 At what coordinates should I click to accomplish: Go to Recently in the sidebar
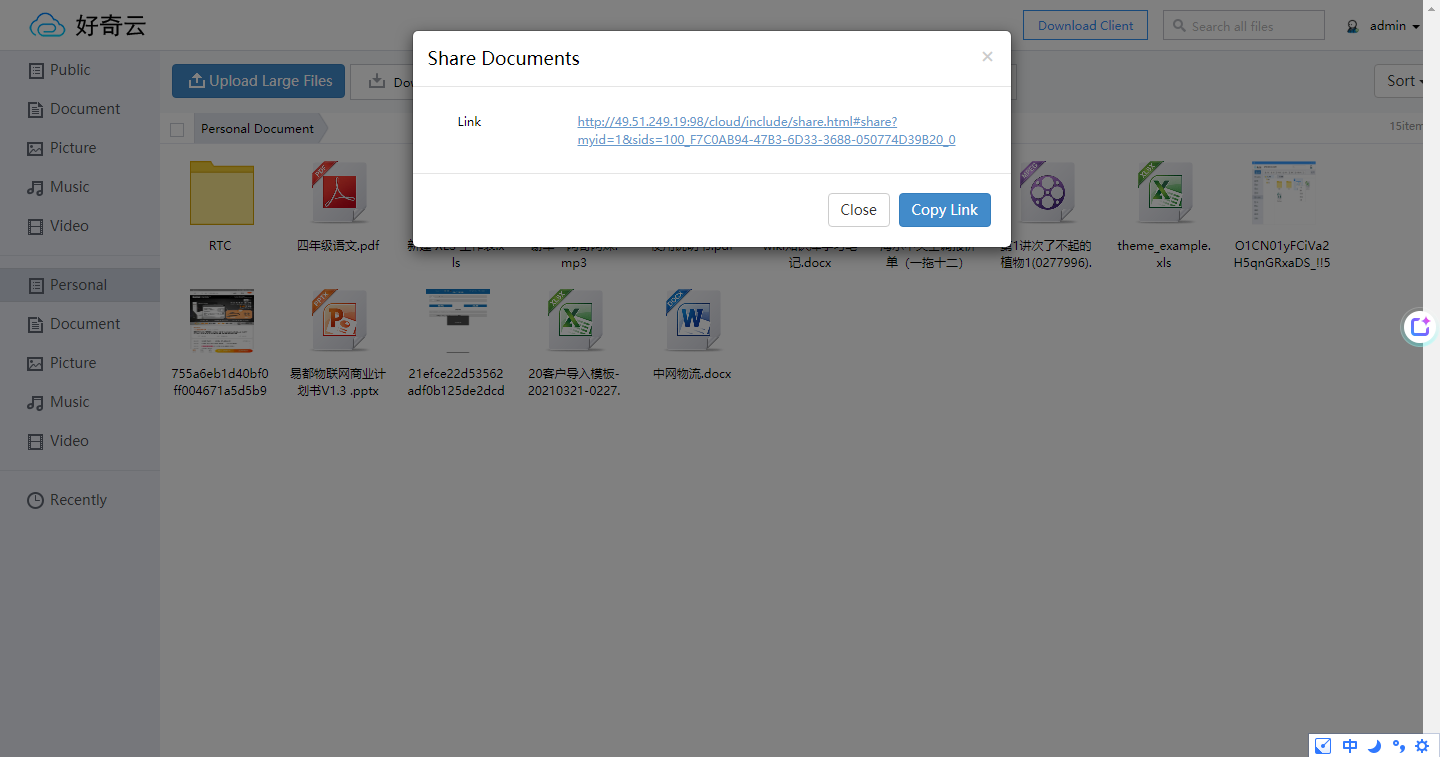[78, 500]
